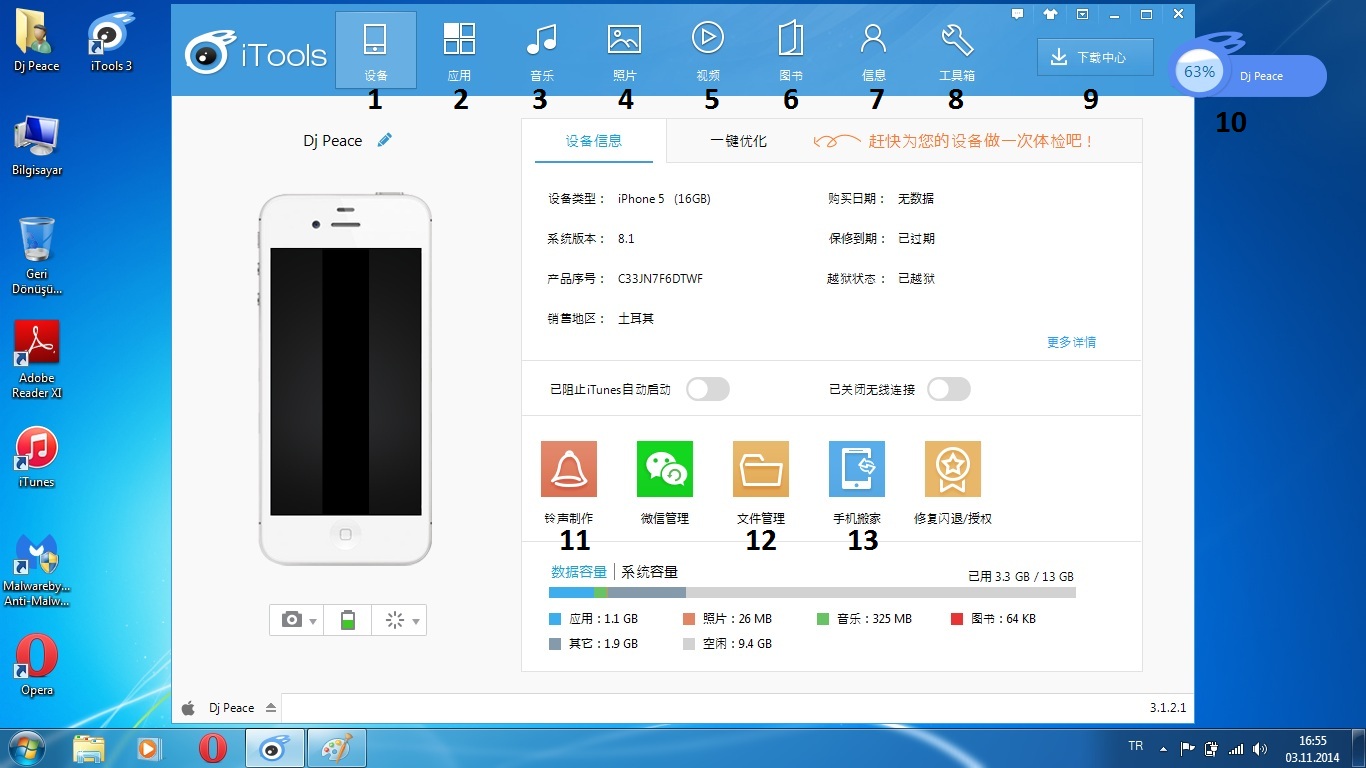The image size is (1366, 768).
Task: Click the camera screenshot icon below the phone
Action: point(291,620)
